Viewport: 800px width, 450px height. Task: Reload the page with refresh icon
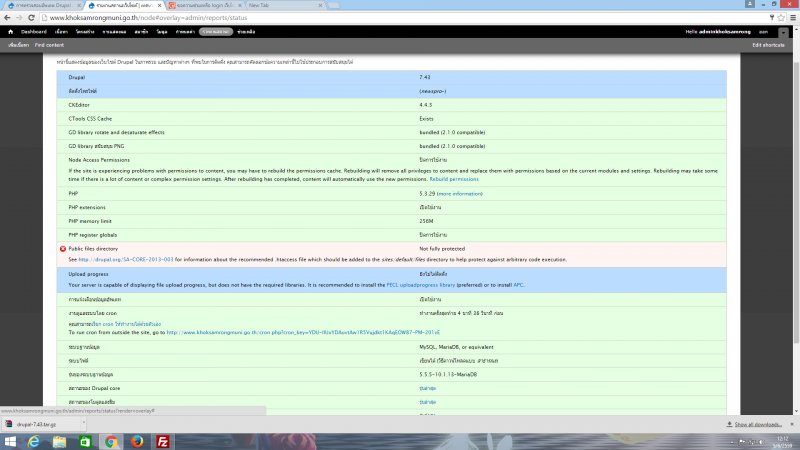[x=31, y=17]
